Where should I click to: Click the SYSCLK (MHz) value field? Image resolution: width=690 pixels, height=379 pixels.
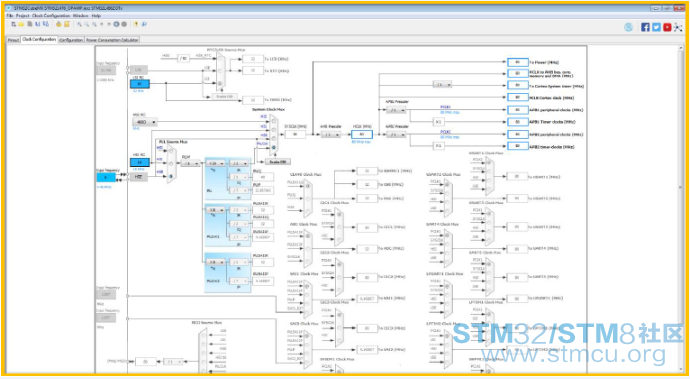pyautogui.click(x=295, y=134)
